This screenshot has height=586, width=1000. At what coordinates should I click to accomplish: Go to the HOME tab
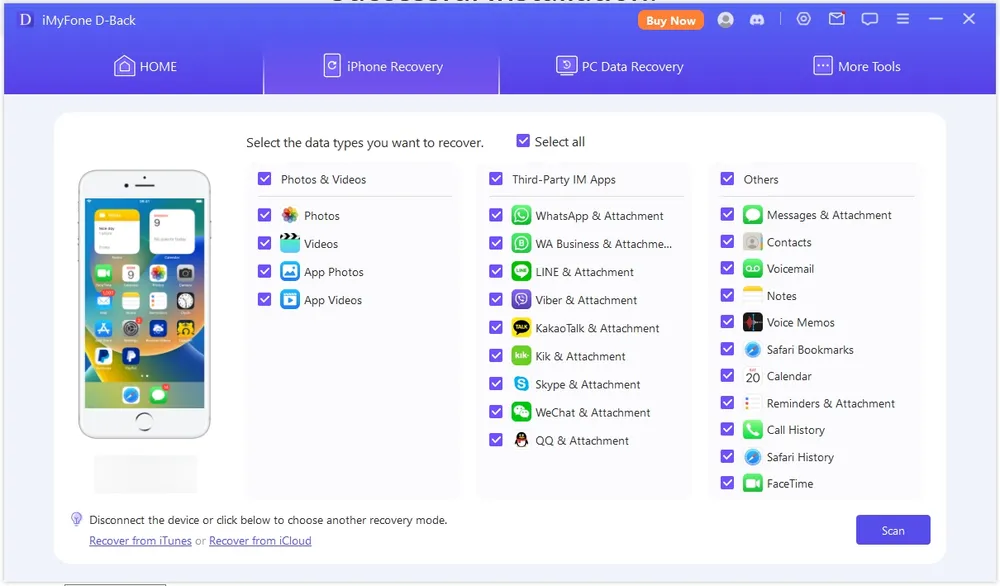tap(145, 66)
